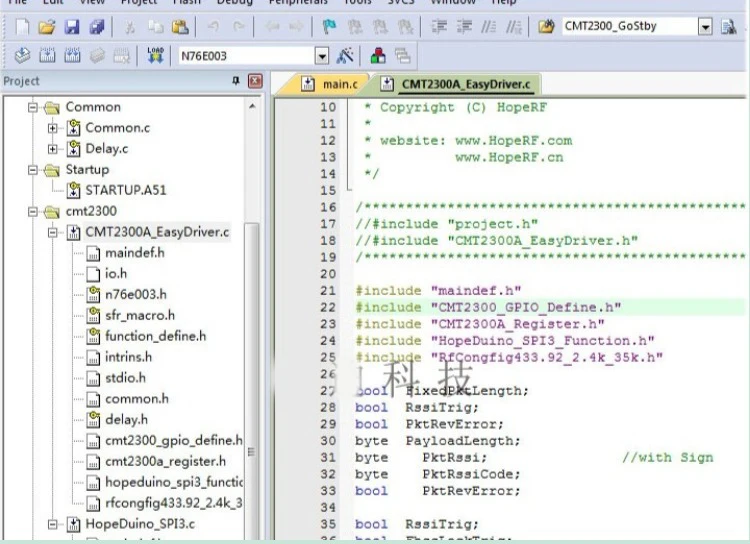750x544 pixels.
Task: Click the Open file folder icon
Action: (x=47, y=27)
